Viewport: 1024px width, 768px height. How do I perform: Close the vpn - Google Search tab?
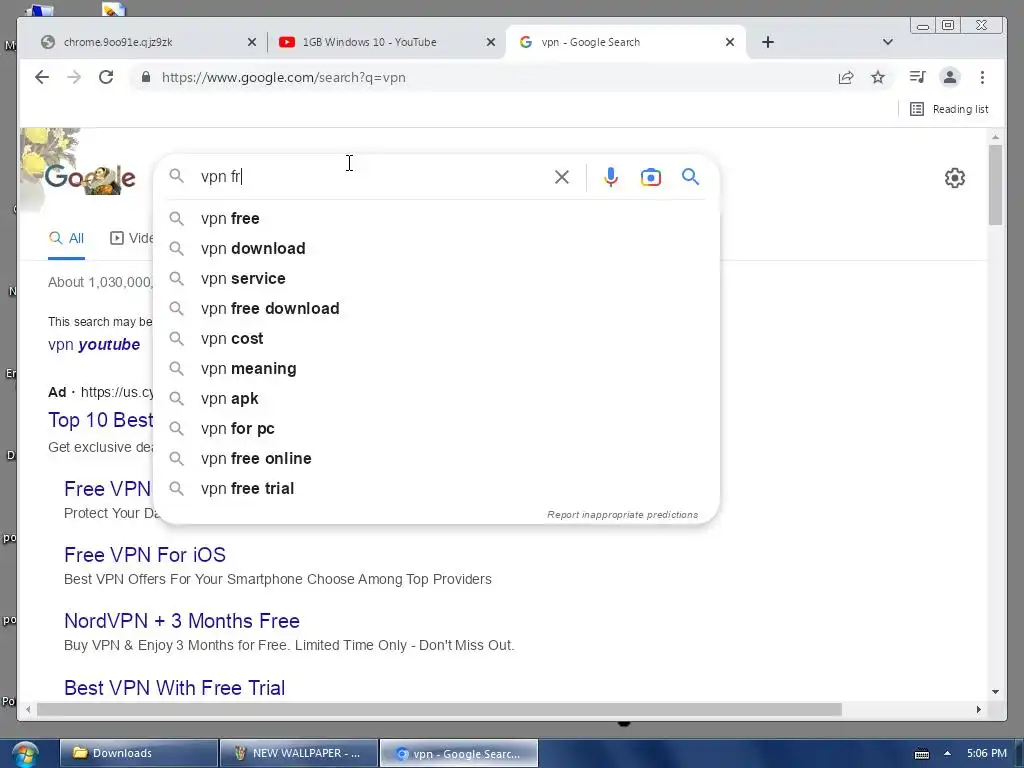[730, 42]
